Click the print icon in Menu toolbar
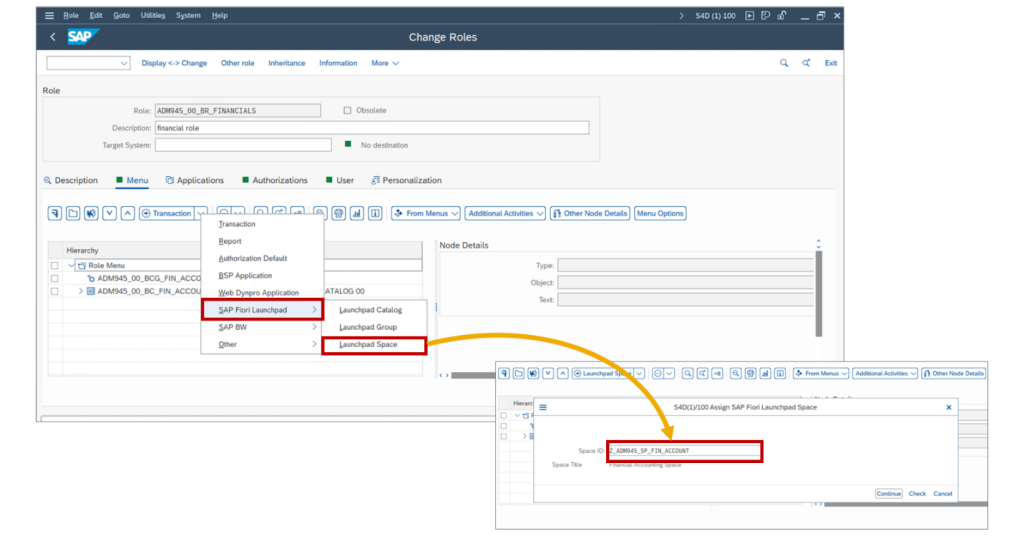 (x=338, y=213)
